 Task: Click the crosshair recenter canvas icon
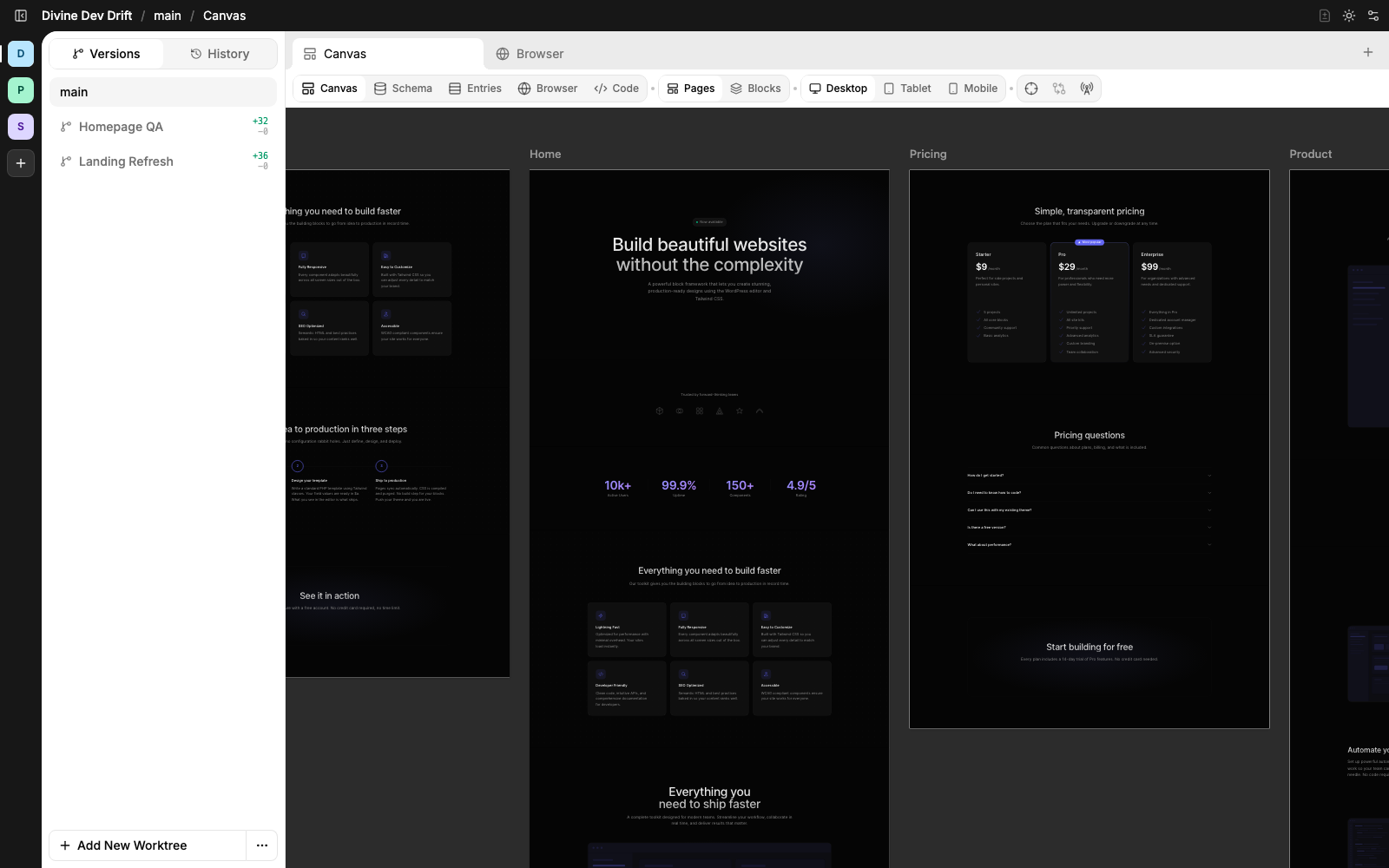(x=1031, y=89)
